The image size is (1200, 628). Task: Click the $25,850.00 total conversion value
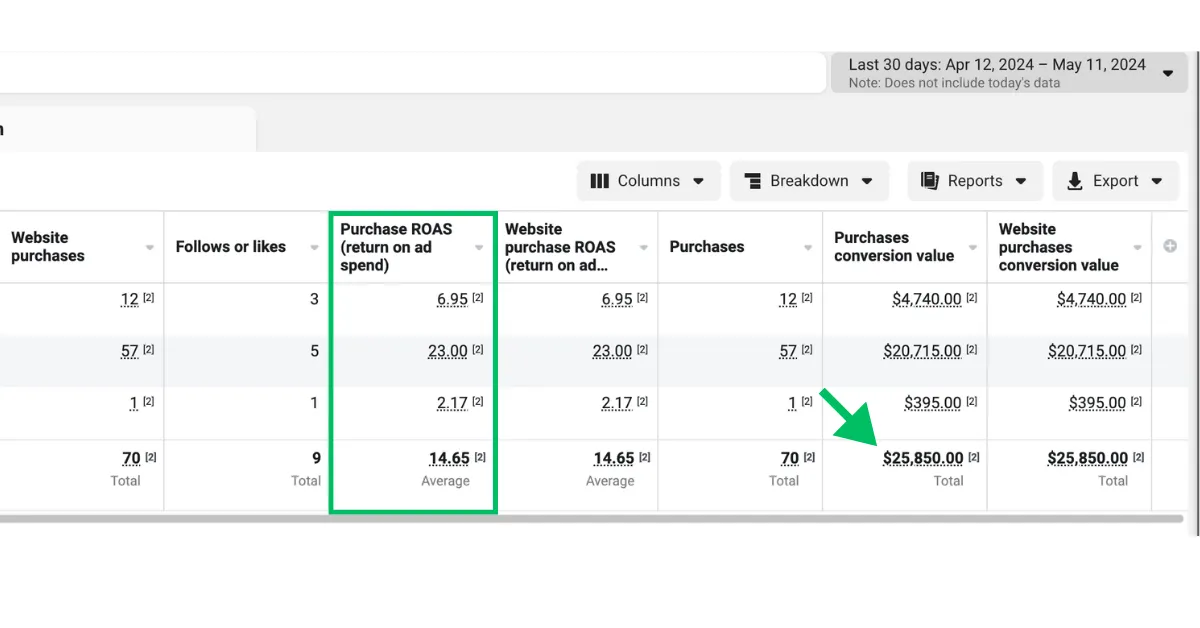pos(923,459)
